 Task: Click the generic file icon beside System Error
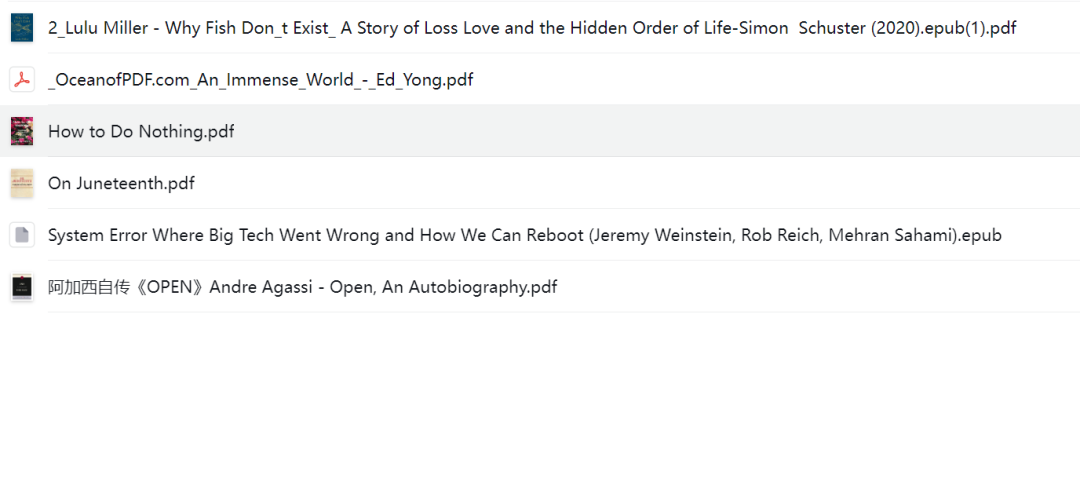22,235
